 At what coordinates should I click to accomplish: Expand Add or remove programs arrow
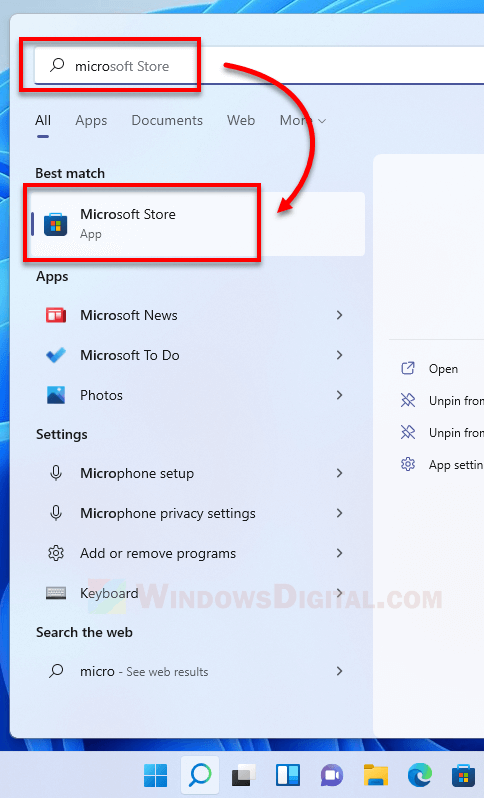pos(339,553)
